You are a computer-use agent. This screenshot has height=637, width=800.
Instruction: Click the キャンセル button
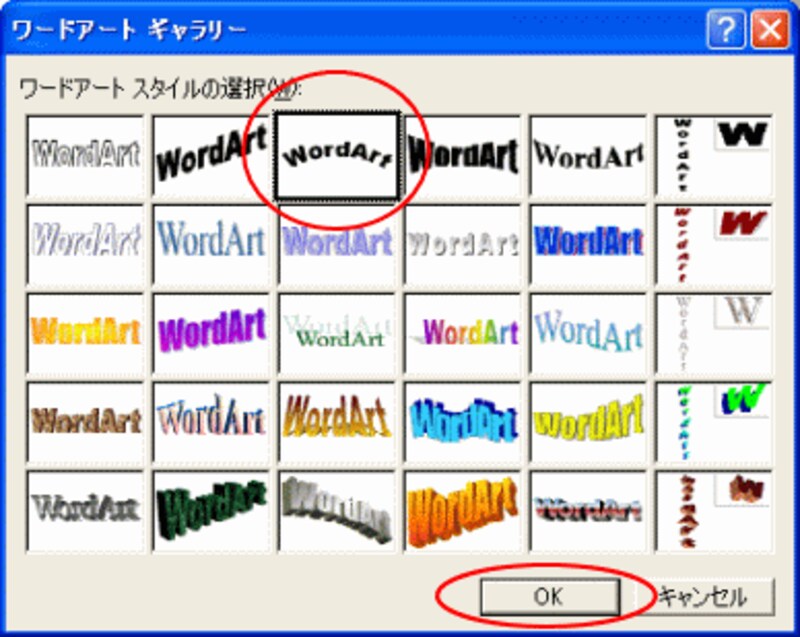coord(705,596)
